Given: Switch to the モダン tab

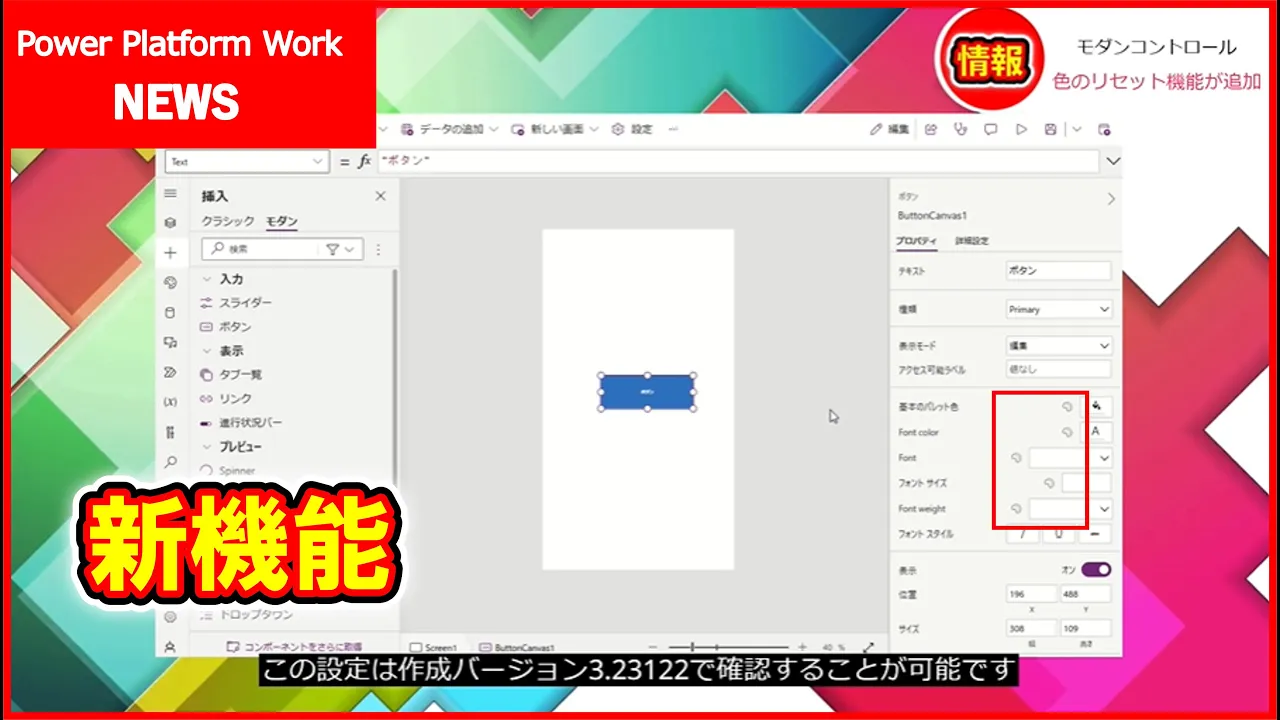Looking at the screenshot, I should pyautogui.click(x=282, y=221).
